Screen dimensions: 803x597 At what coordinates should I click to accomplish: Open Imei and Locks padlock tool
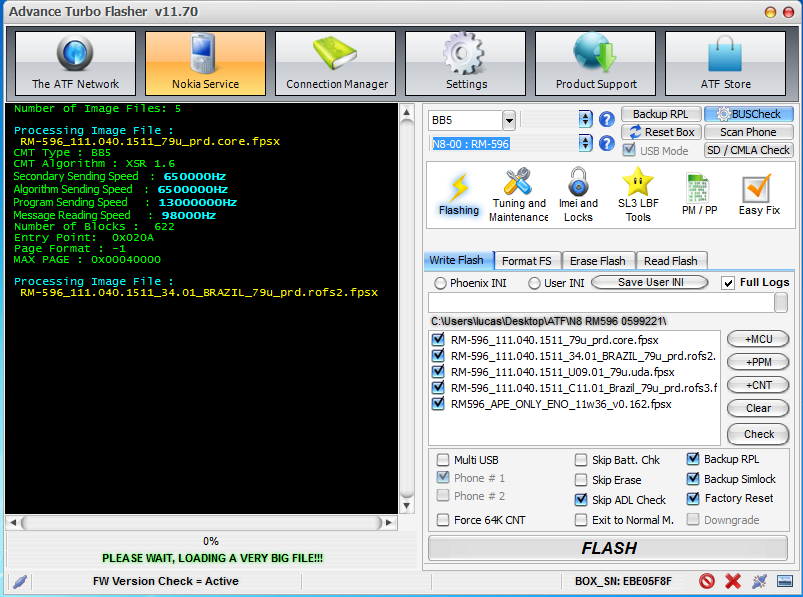pos(578,195)
